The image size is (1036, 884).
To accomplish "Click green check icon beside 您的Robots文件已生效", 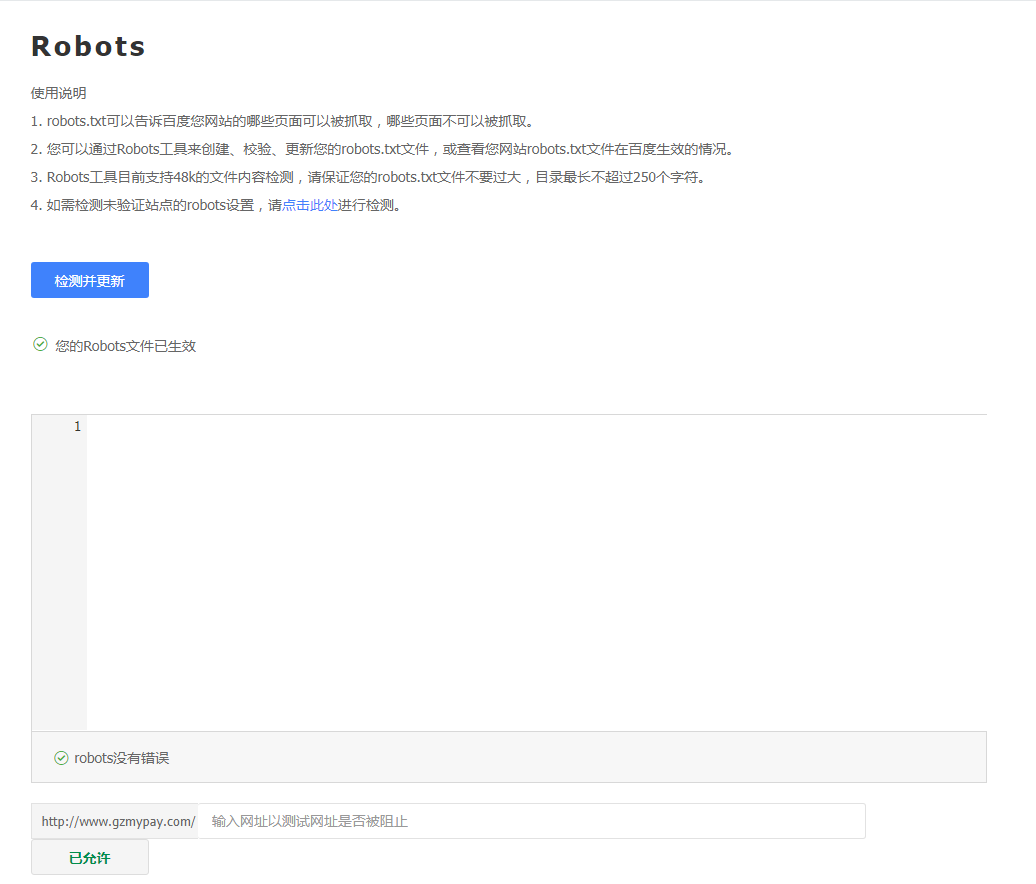I will [40, 345].
